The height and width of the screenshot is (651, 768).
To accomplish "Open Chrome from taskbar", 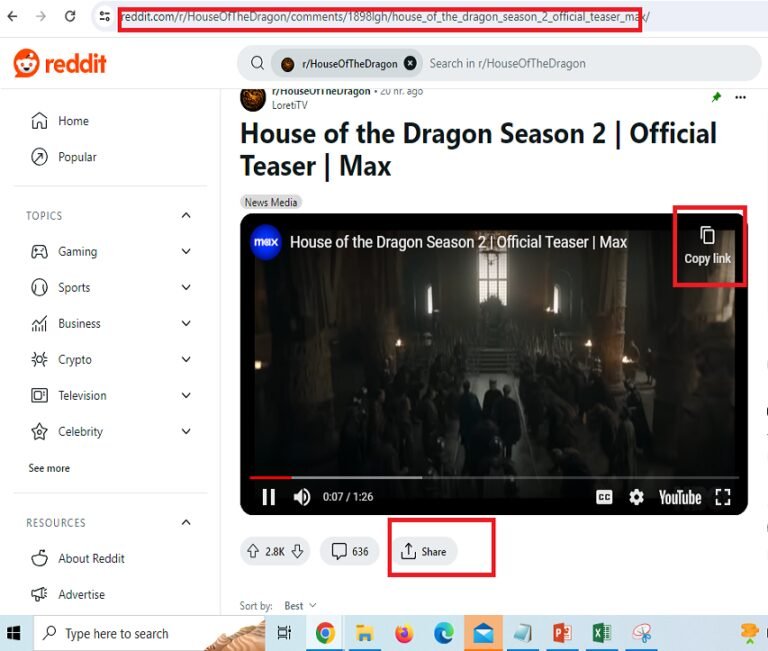I will pyautogui.click(x=325, y=633).
